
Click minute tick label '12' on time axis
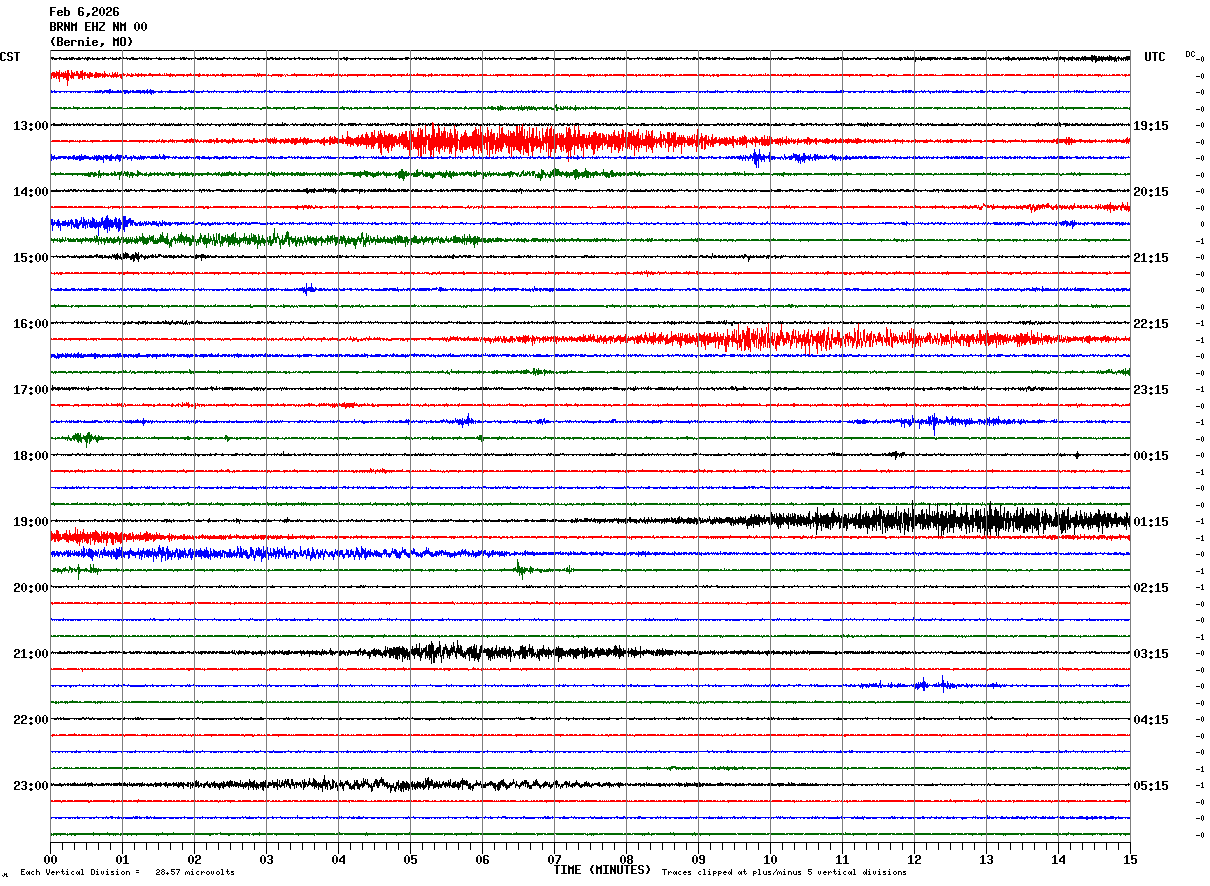point(915,859)
